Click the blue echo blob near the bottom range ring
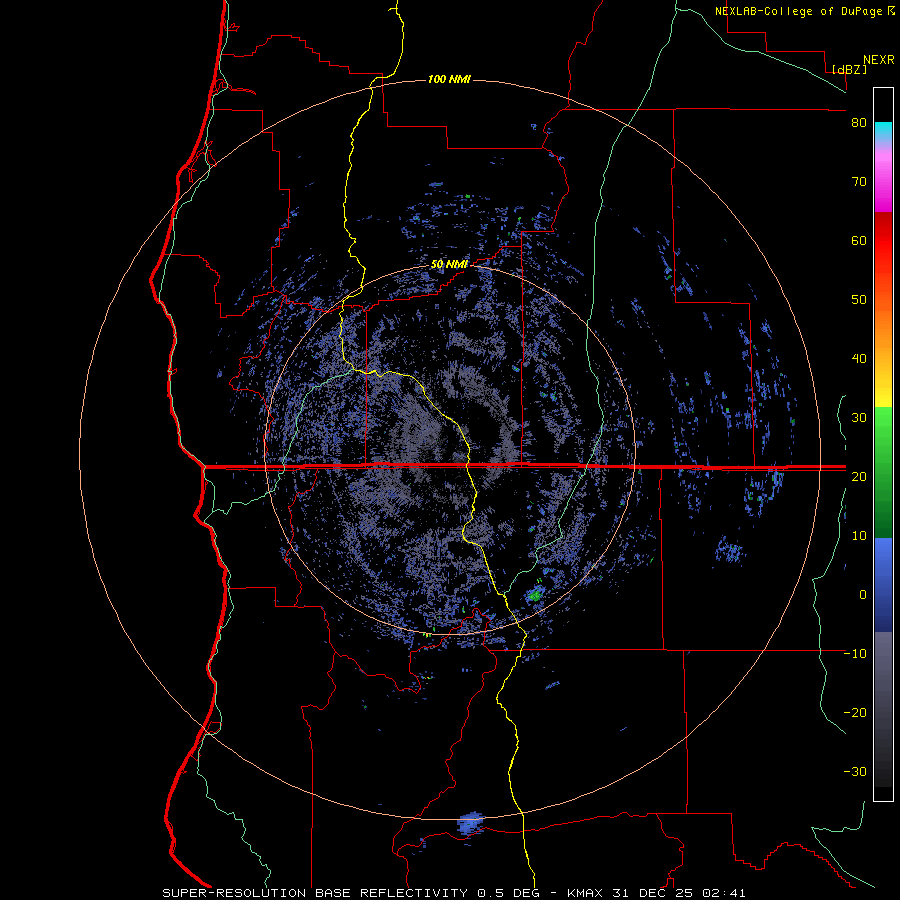The height and width of the screenshot is (900, 900). (x=471, y=824)
